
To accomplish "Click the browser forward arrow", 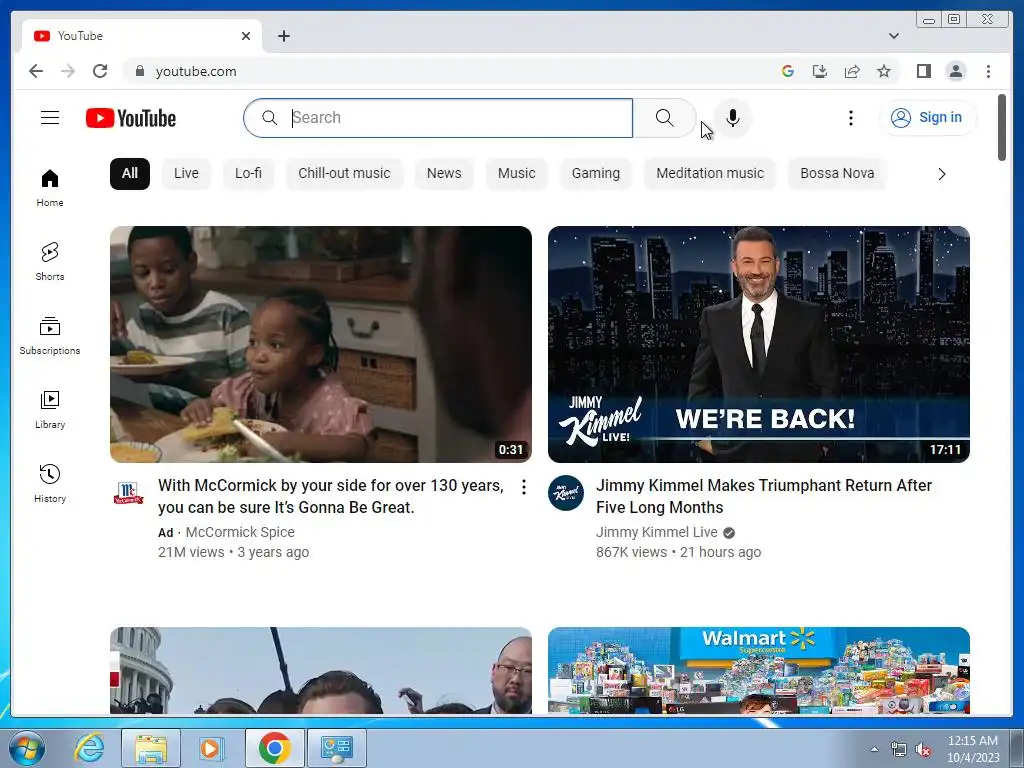I will (x=68, y=71).
